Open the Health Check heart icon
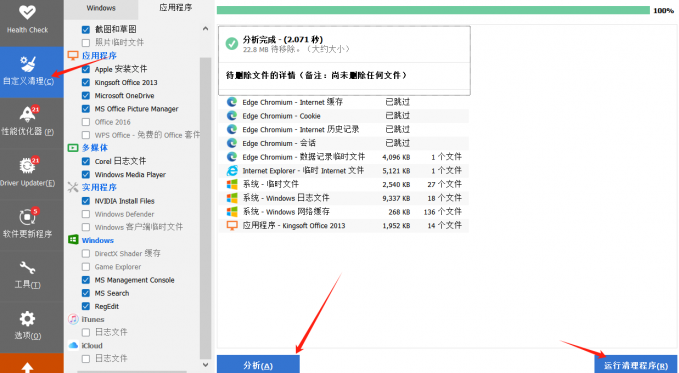The height and width of the screenshot is (373, 679). pos(27,11)
